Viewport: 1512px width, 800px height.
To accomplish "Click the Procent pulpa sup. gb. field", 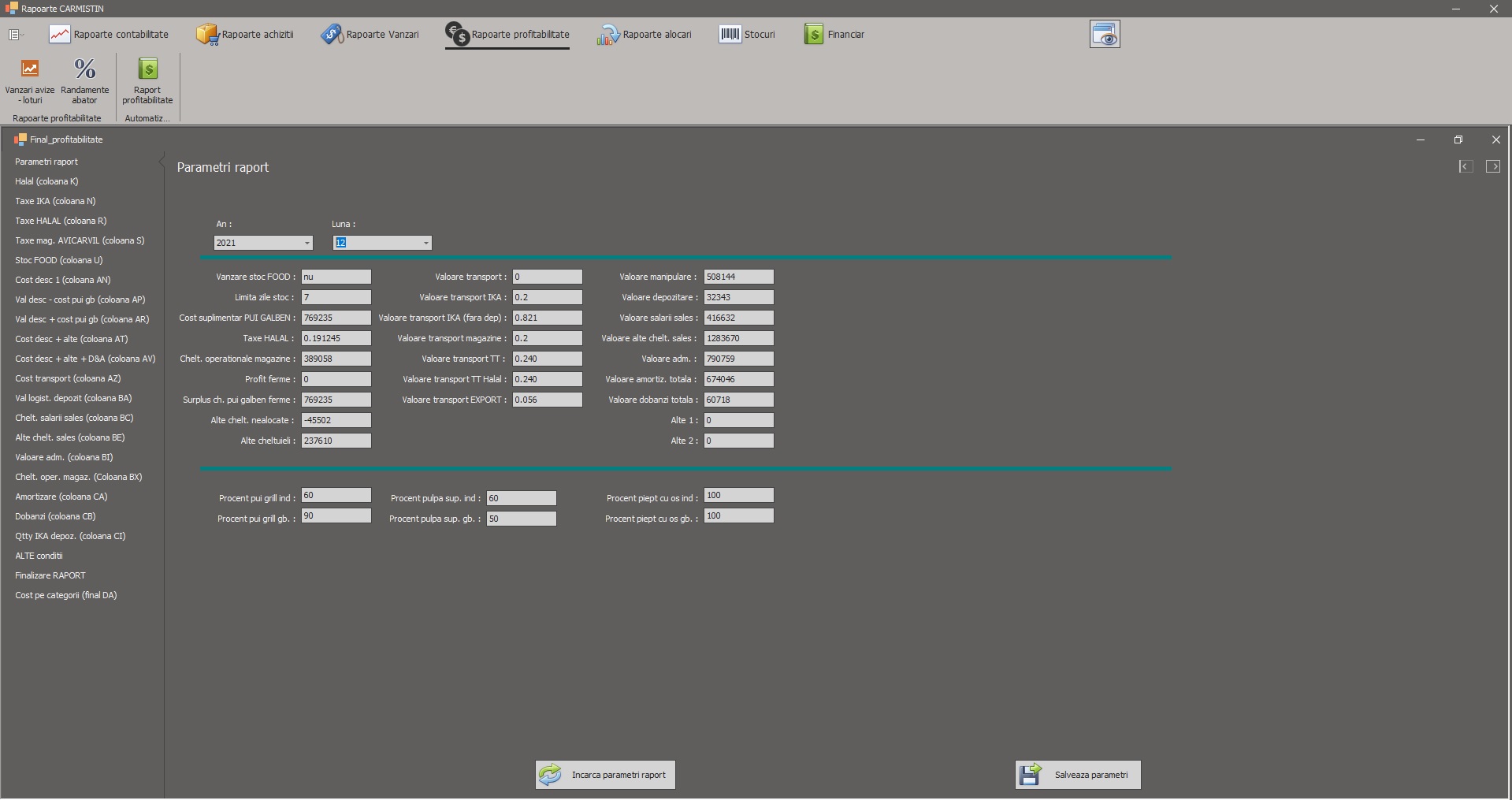I will 521,519.
